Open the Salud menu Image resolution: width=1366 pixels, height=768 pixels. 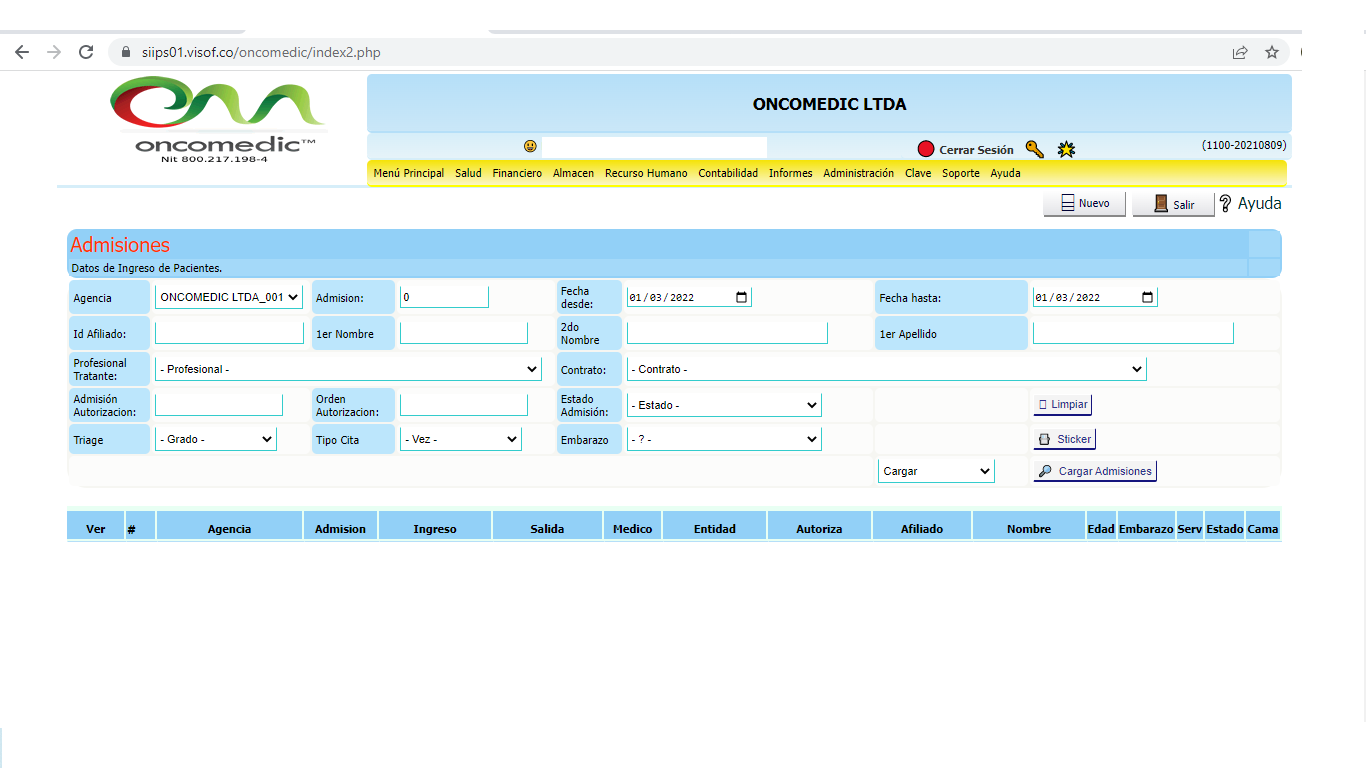(468, 173)
